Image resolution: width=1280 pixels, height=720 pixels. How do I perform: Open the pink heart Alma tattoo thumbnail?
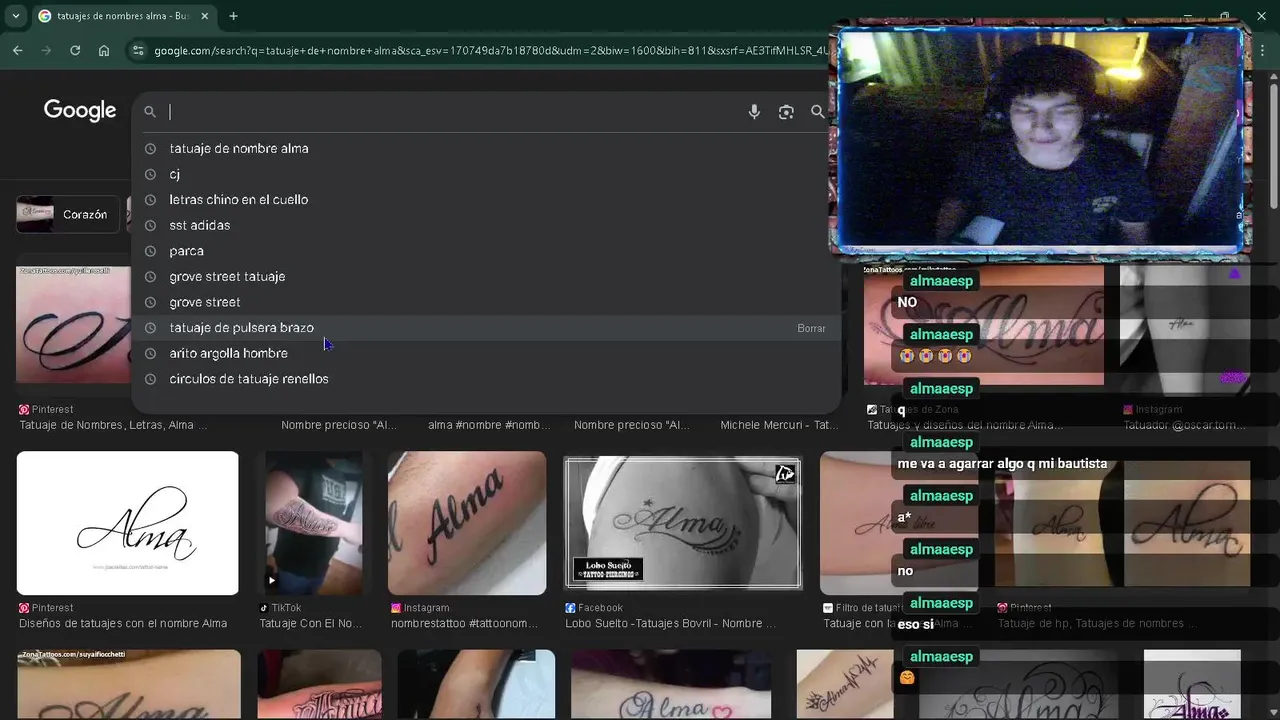click(671, 684)
